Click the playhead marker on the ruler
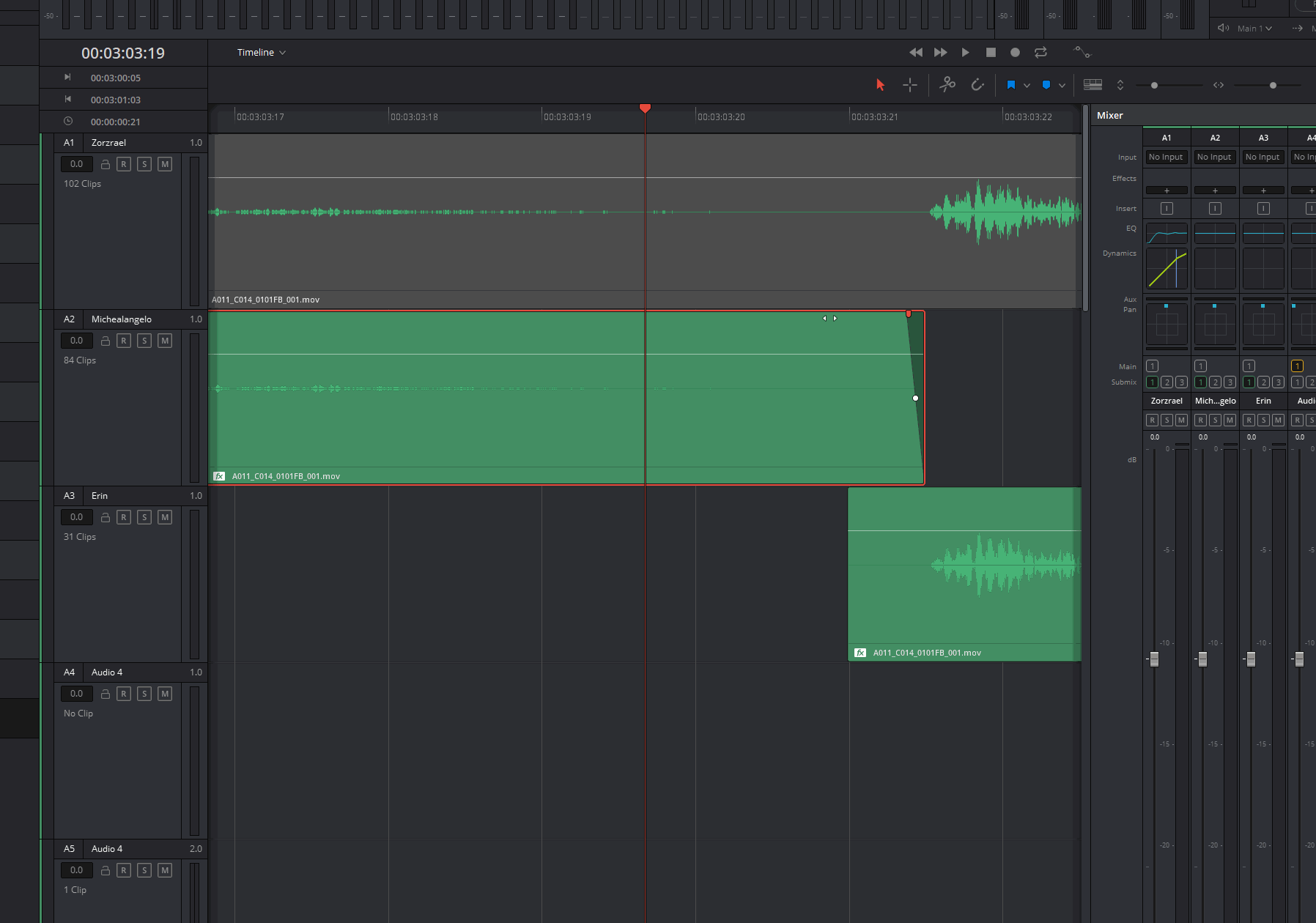Image resolution: width=1316 pixels, height=923 pixels. pyautogui.click(x=645, y=108)
